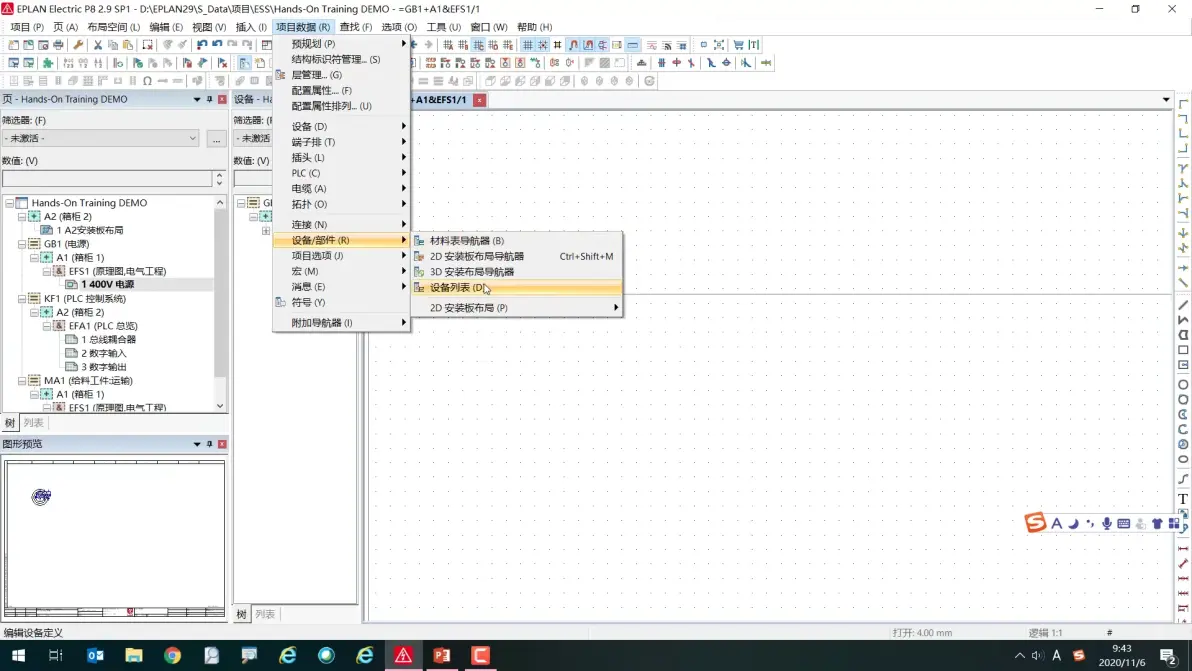The image size is (1192, 671).
Task: Select 3 数字输出 page in tree
Action: click(104, 367)
